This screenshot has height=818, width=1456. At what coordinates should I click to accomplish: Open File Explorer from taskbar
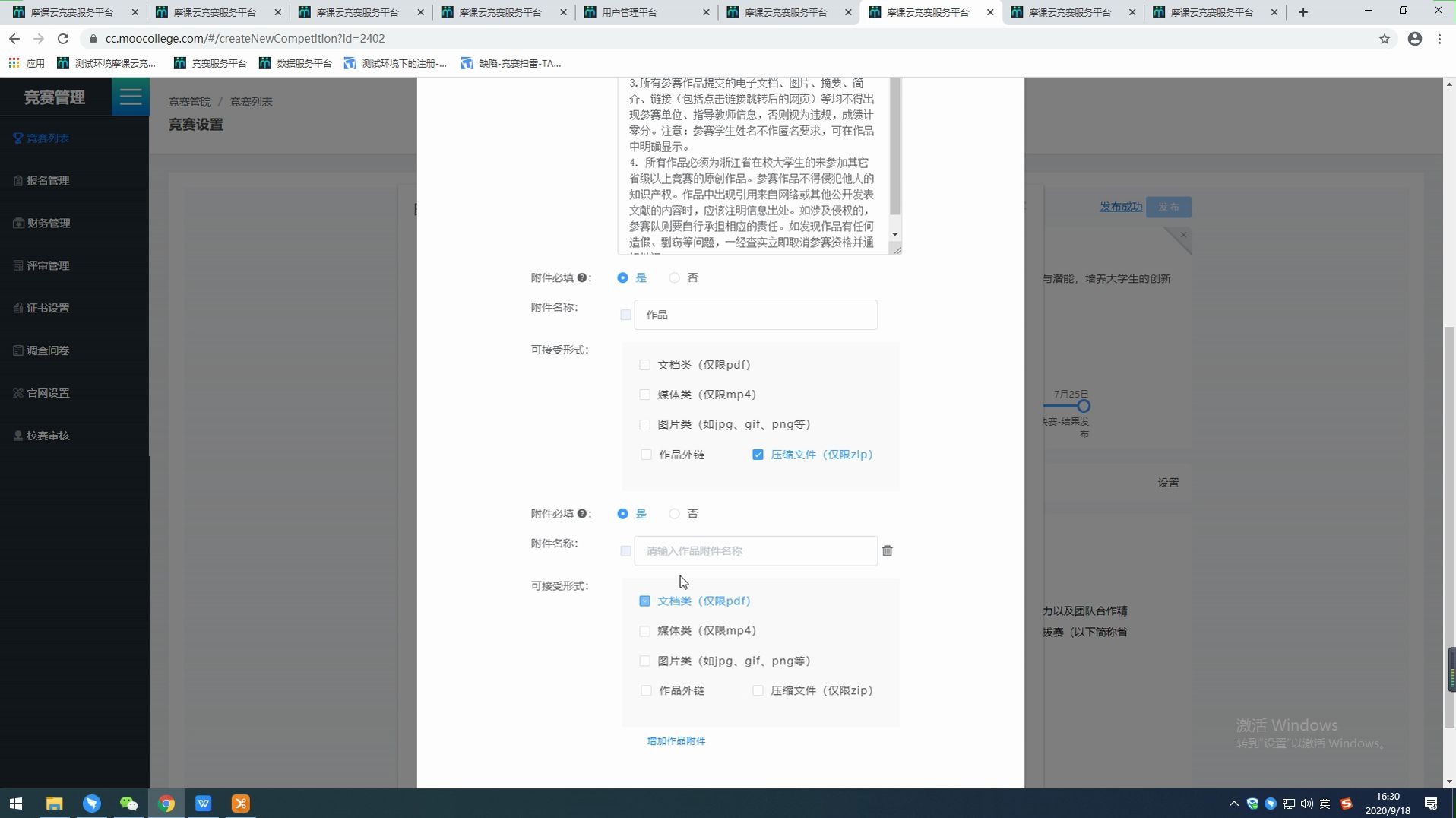pos(54,804)
